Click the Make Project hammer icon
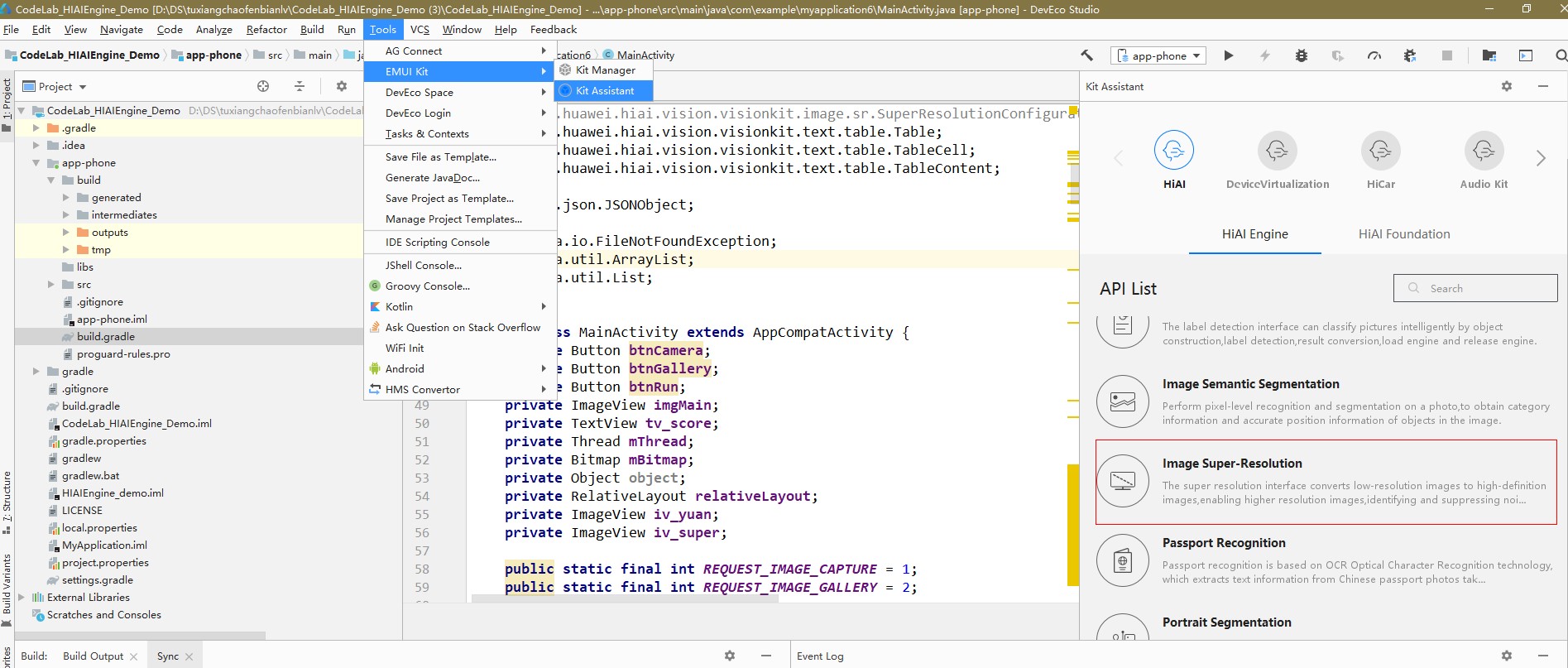The height and width of the screenshot is (668, 1568). point(1086,55)
